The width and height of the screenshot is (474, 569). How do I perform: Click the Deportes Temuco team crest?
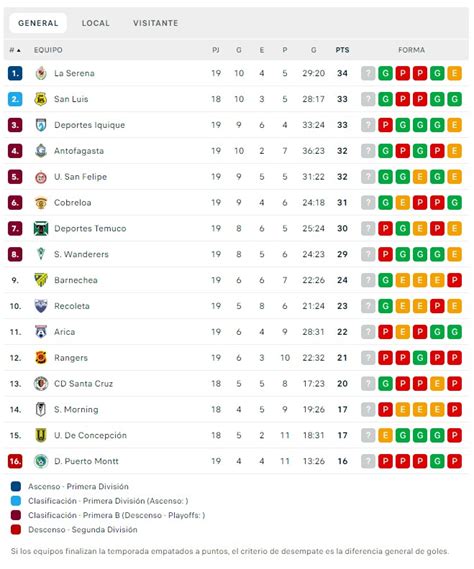point(41,228)
